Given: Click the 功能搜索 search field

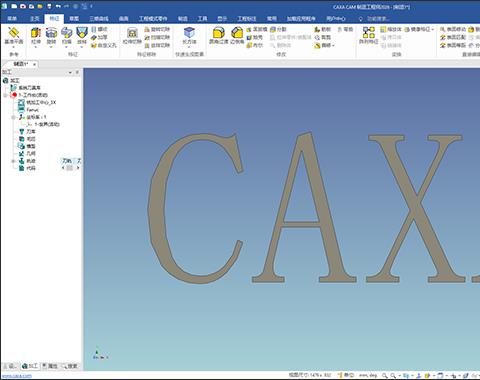Looking at the screenshot, I should [378, 19].
